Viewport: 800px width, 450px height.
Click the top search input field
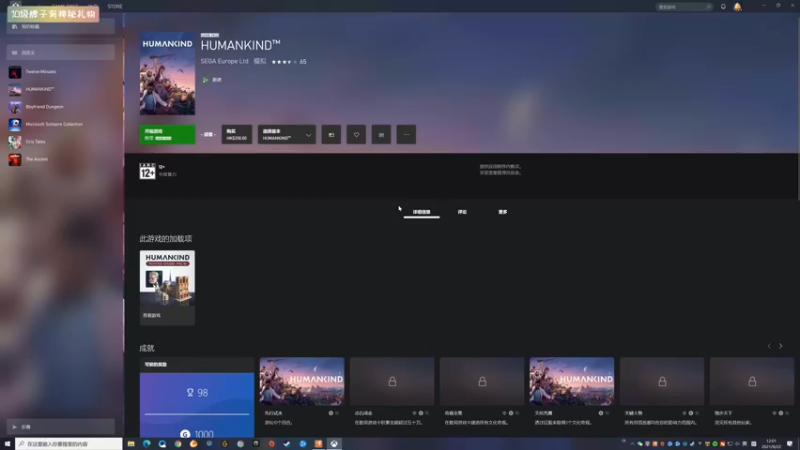click(684, 7)
